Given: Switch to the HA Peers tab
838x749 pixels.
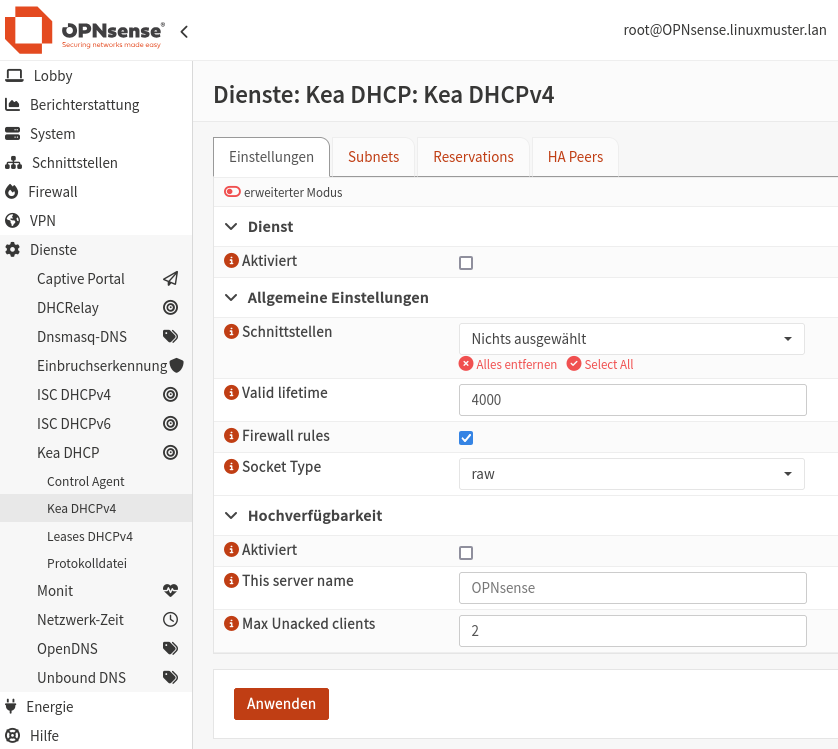Looking at the screenshot, I should coord(576,157).
